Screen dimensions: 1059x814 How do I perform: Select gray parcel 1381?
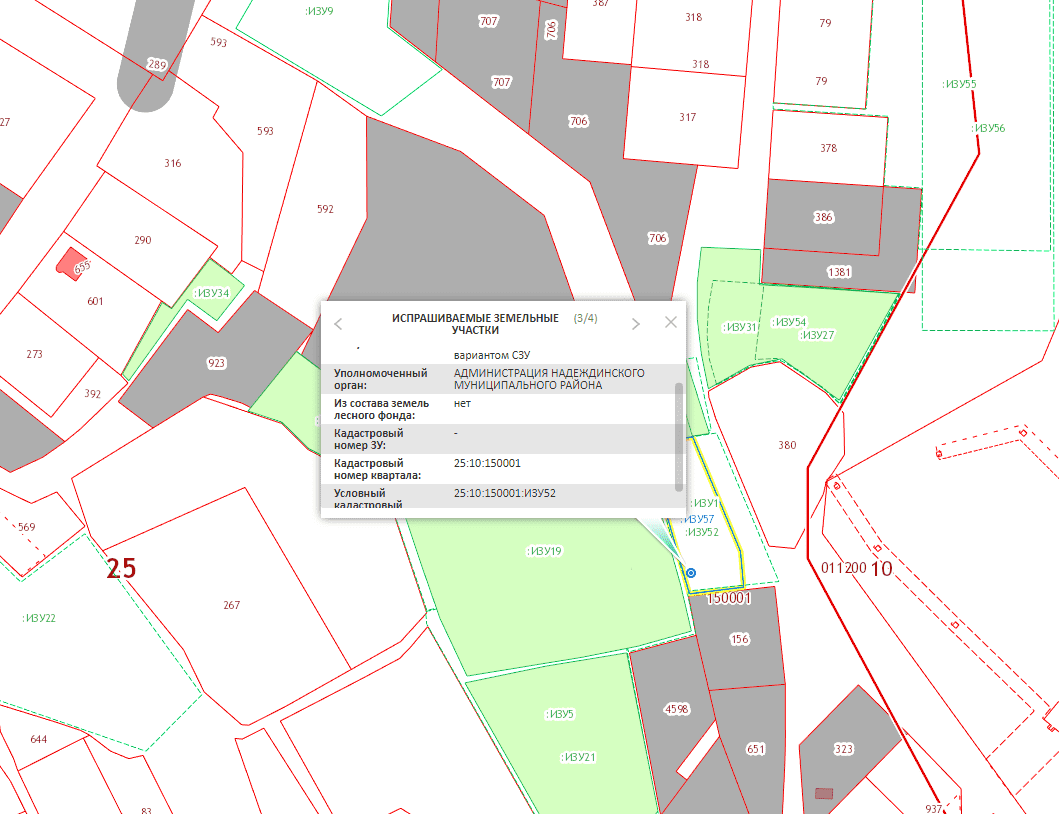click(x=840, y=272)
